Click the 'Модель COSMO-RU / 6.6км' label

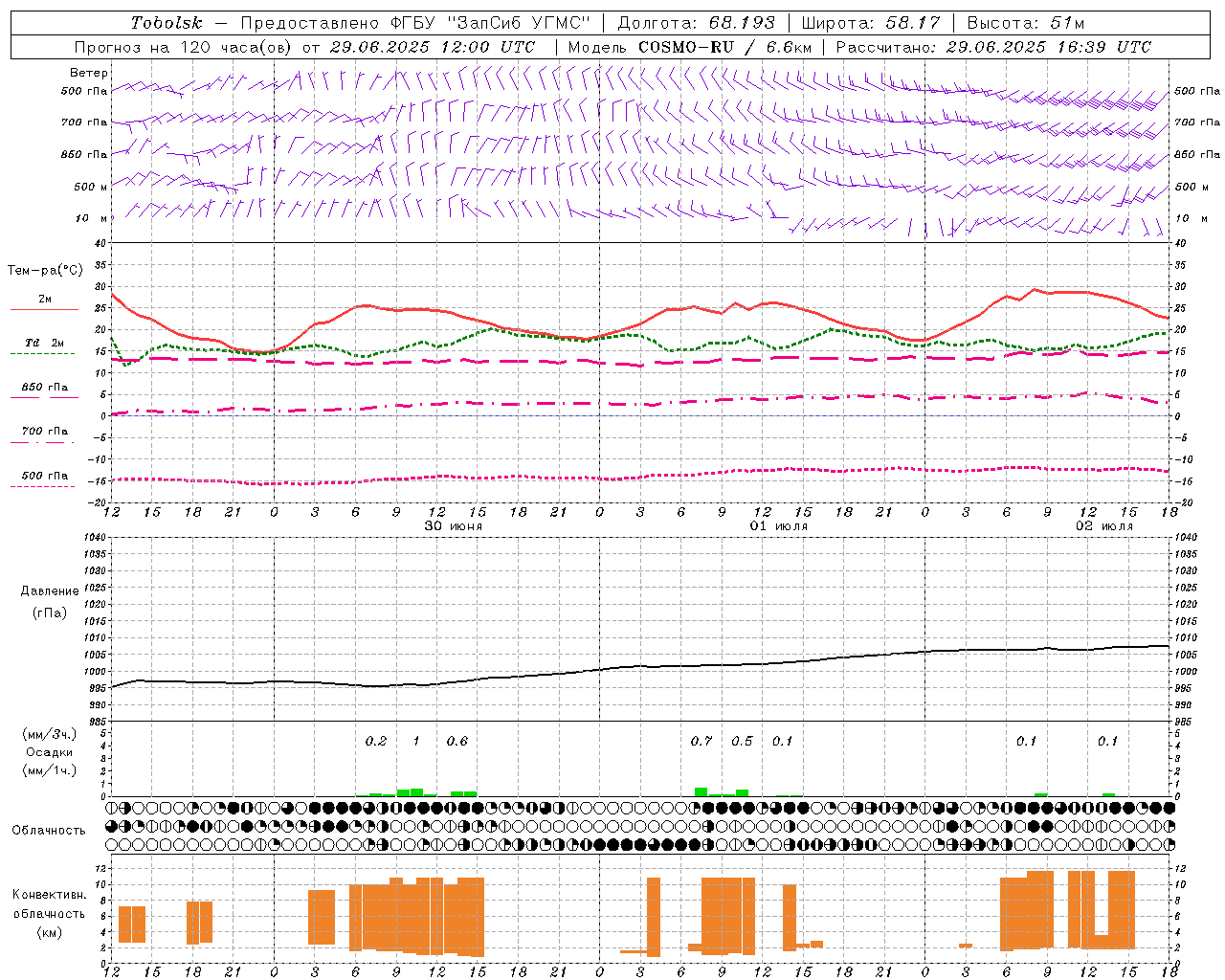click(x=690, y=47)
